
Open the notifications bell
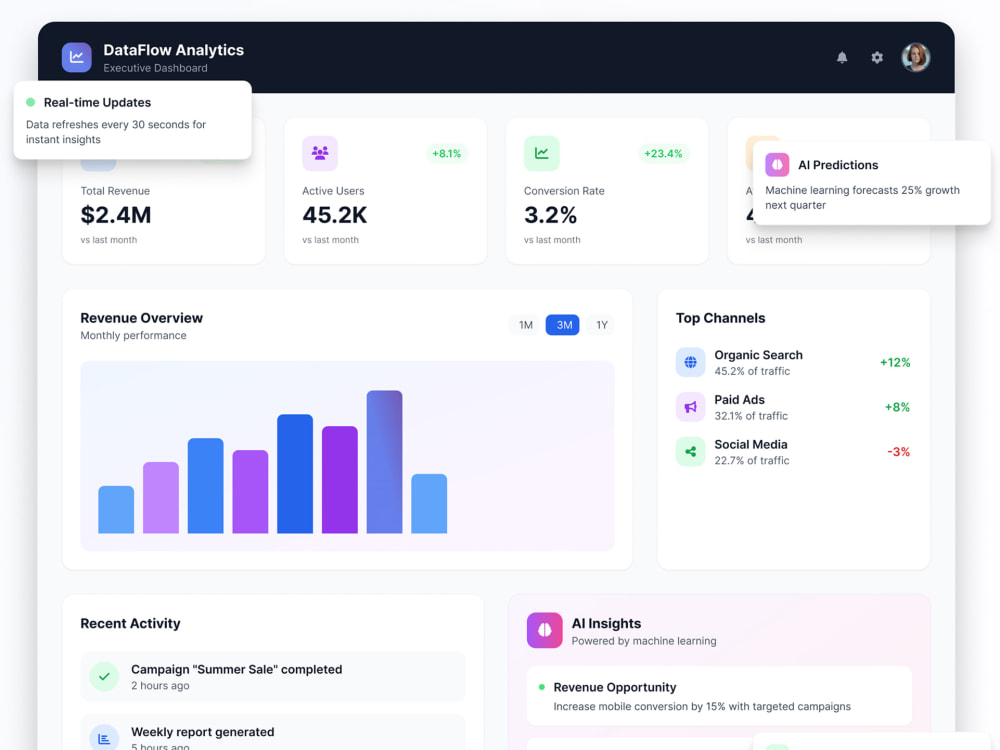point(842,57)
